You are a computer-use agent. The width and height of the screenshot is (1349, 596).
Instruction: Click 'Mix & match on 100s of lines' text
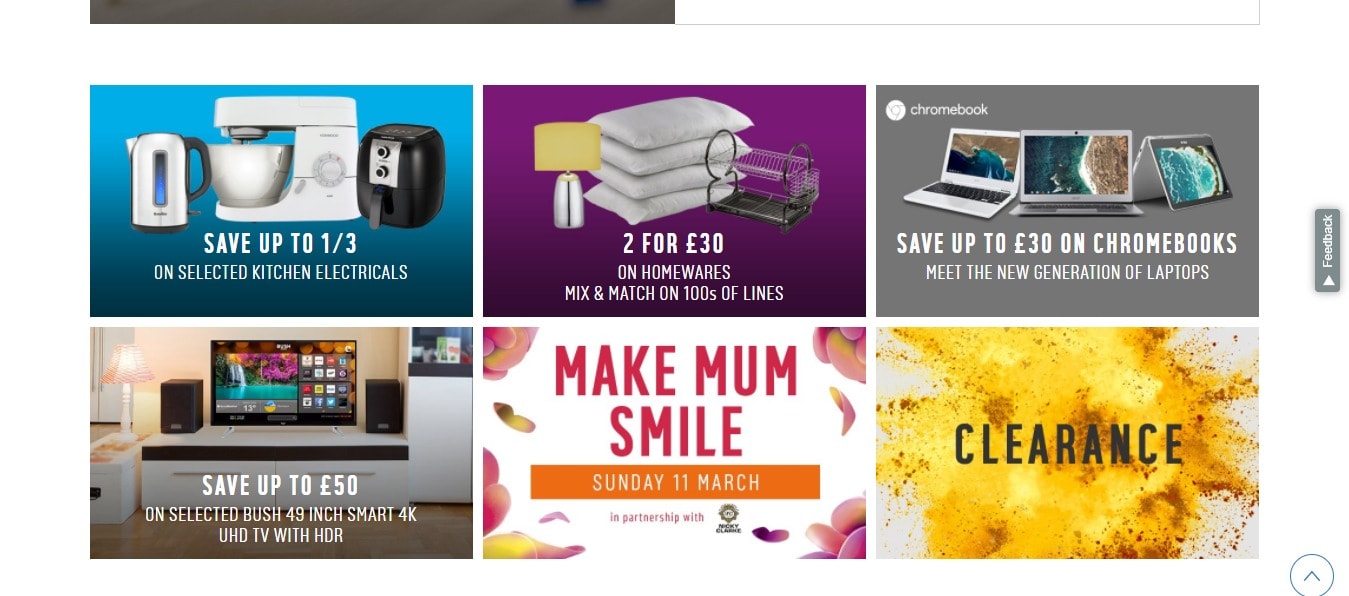point(674,293)
